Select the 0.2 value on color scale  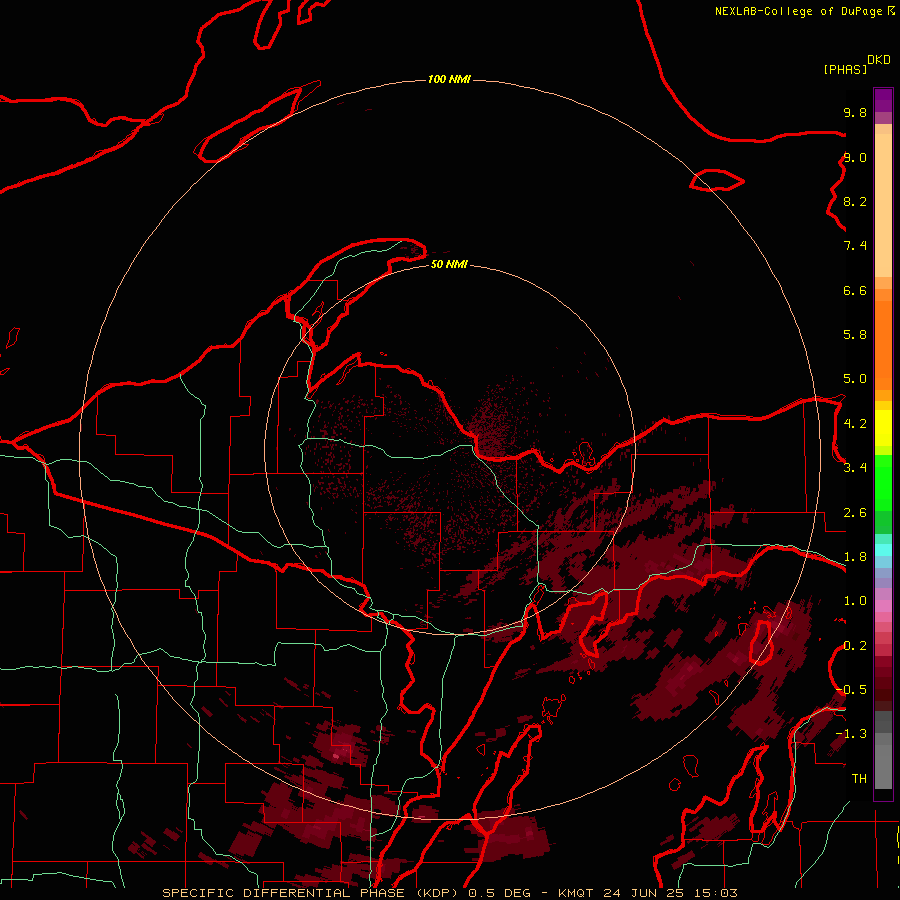855,646
